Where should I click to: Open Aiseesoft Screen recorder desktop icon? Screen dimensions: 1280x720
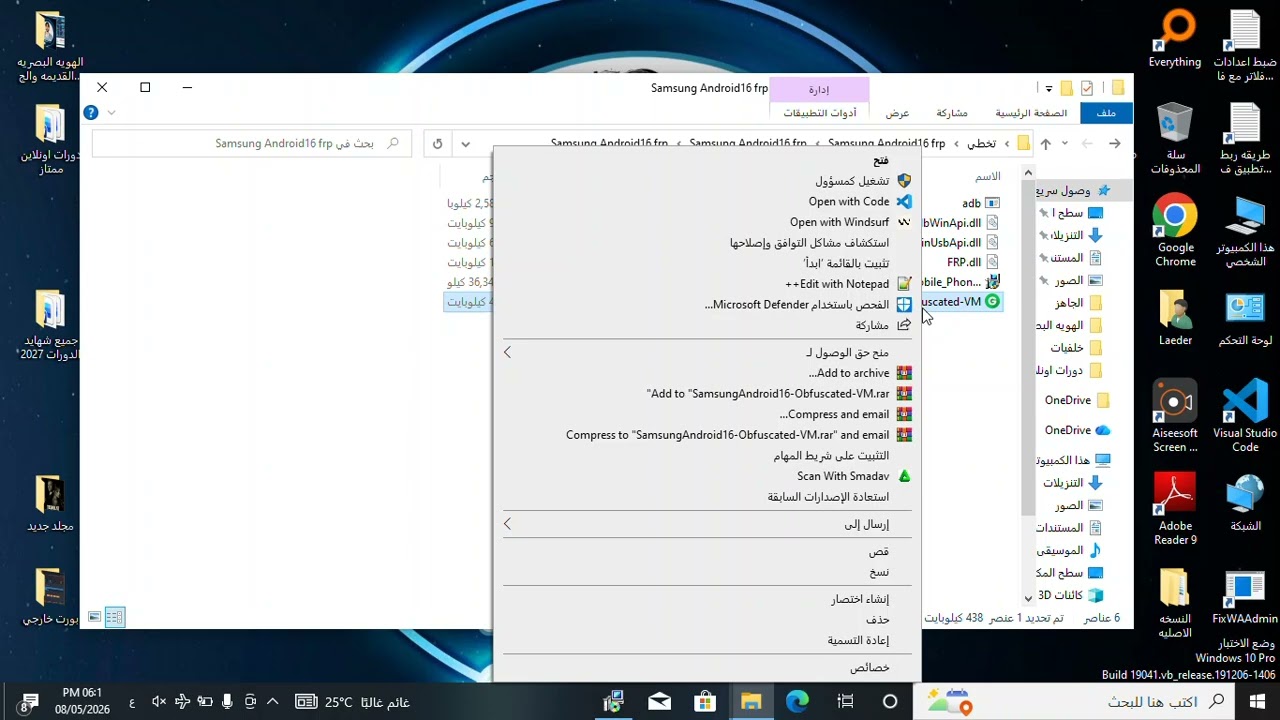click(1175, 417)
